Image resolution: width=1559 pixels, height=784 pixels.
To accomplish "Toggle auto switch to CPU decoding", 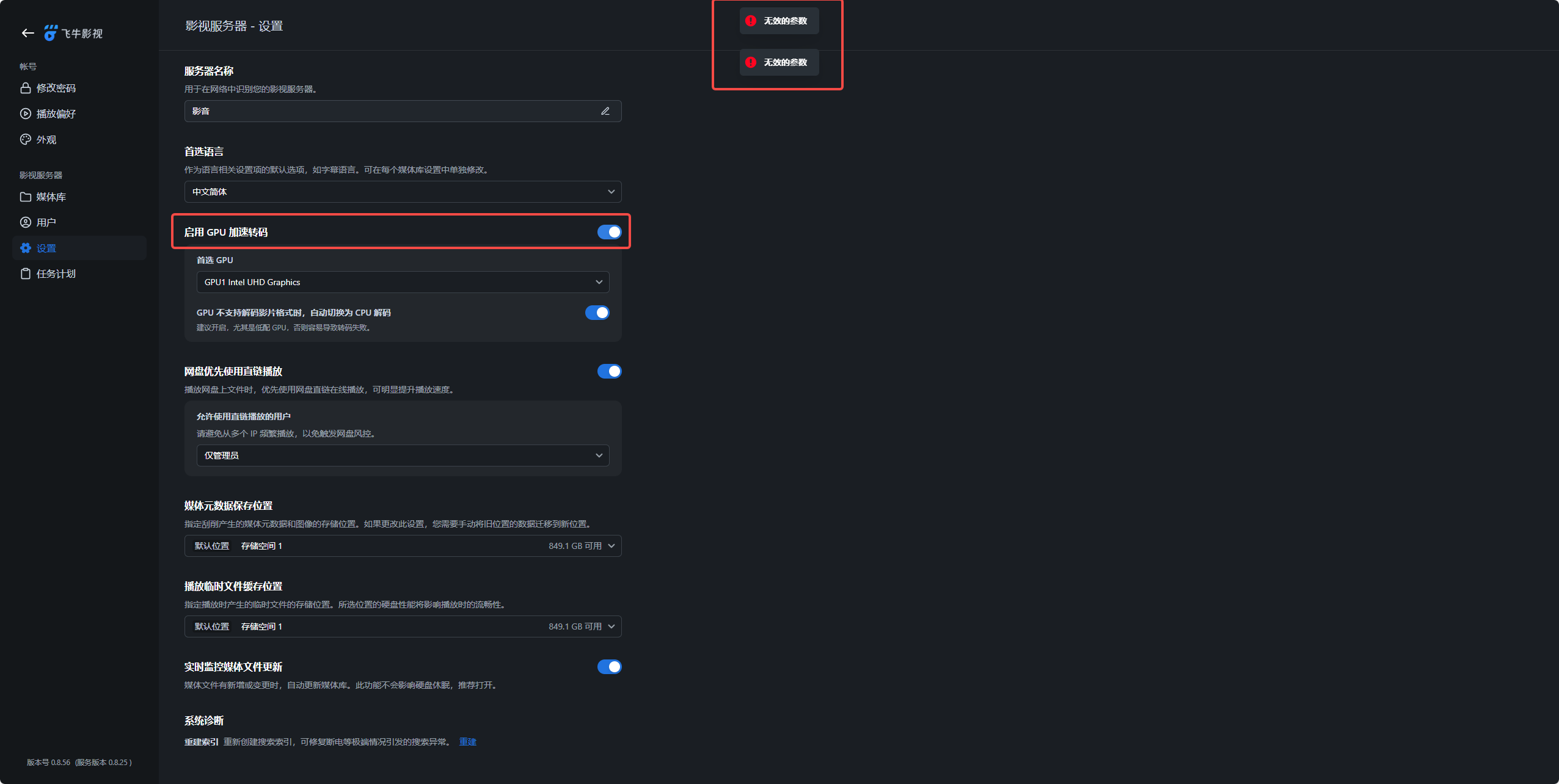I will pos(597,313).
